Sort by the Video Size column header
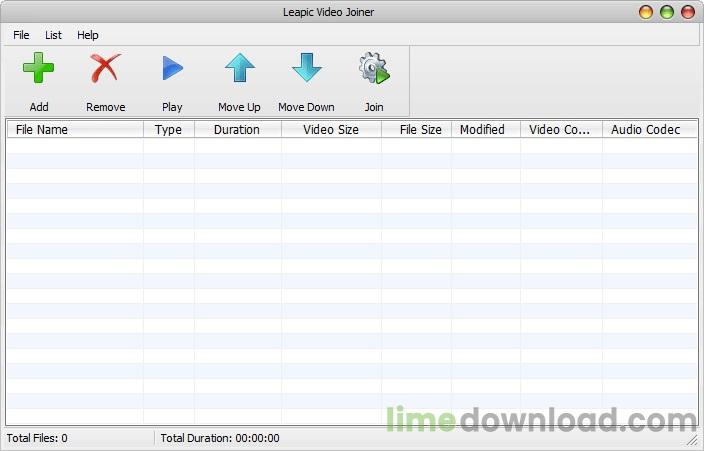Viewport: 704px width, 451px height. (x=331, y=130)
